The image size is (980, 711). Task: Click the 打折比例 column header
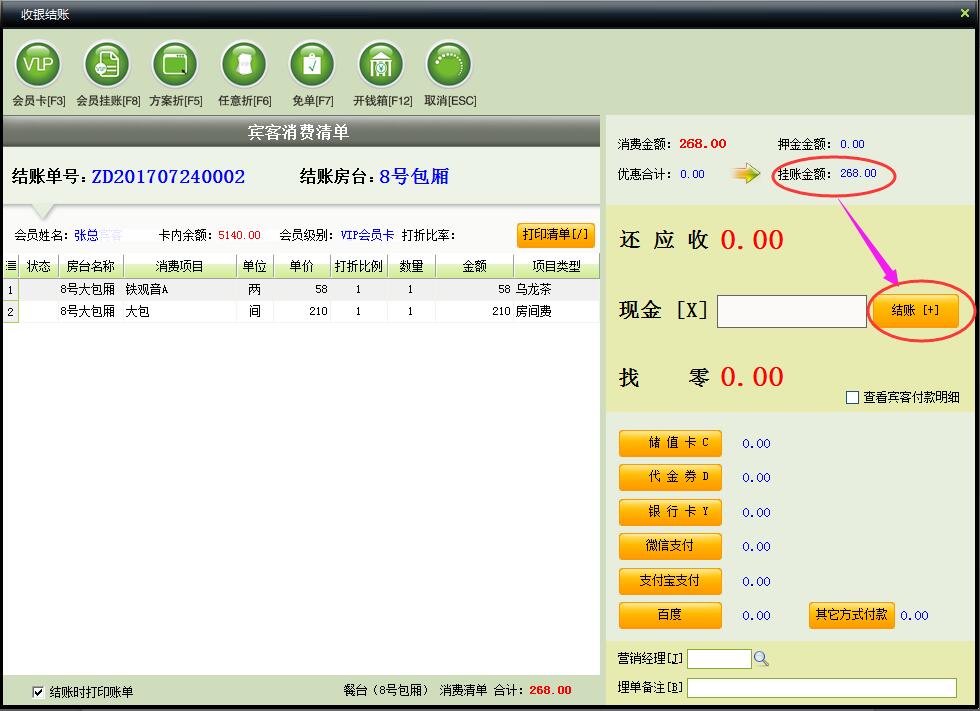[359, 266]
